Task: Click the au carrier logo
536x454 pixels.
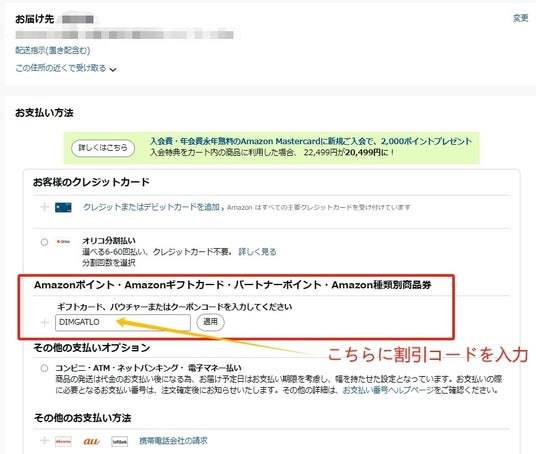Action: coord(91,441)
